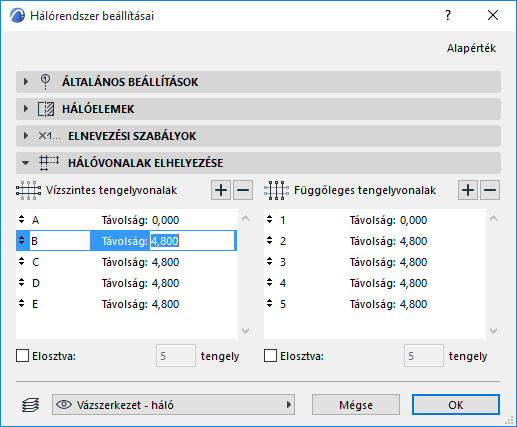Click the grid line placement icon
The image size is (517, 427).
click(49, 163)
